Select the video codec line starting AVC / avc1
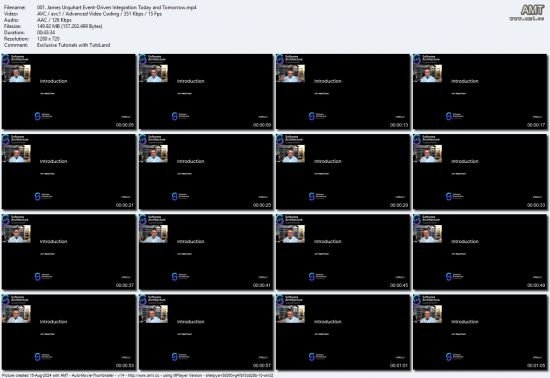550x378 pixels. (x=99, y=14)
